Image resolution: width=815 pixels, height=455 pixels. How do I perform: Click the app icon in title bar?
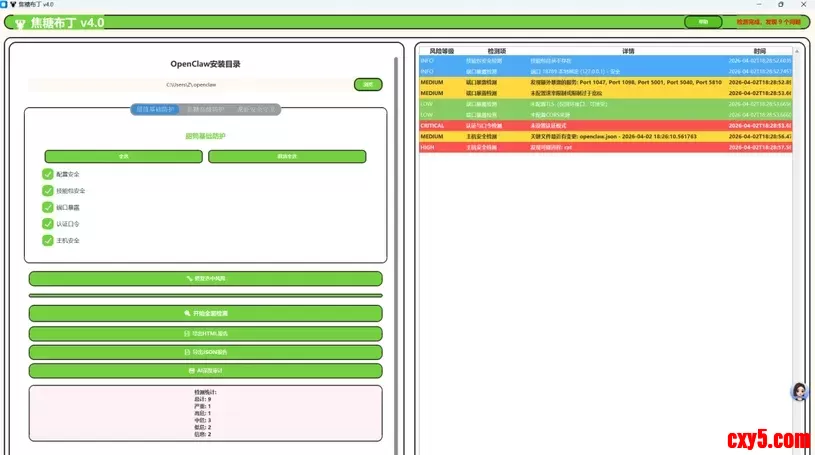tap(6, 5)
